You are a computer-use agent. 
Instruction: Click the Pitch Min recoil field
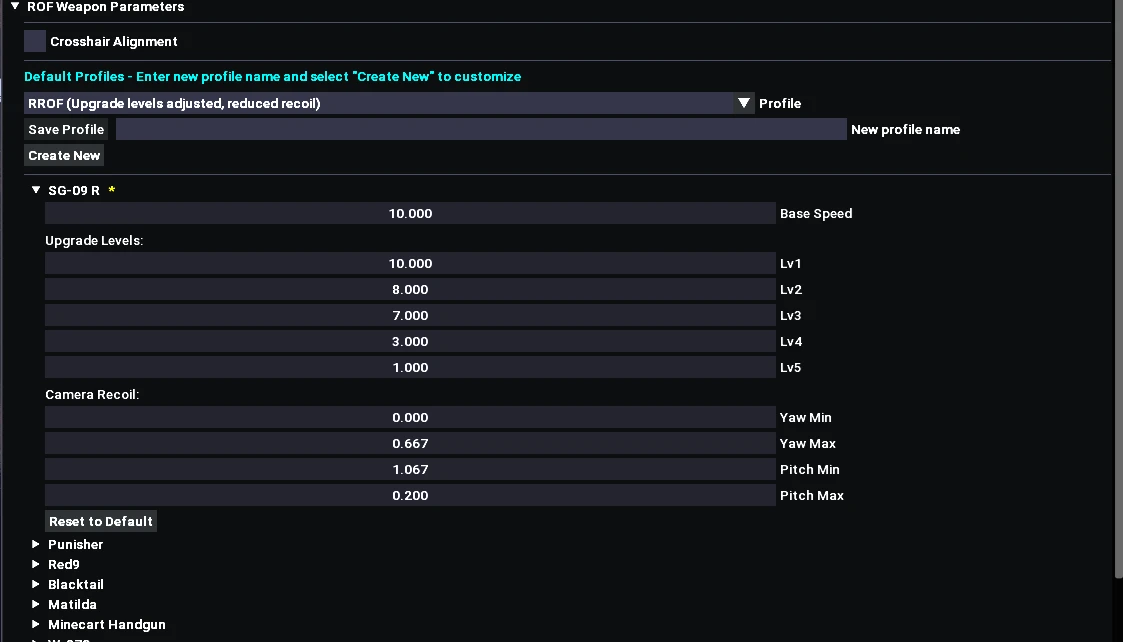pos(410,469)
